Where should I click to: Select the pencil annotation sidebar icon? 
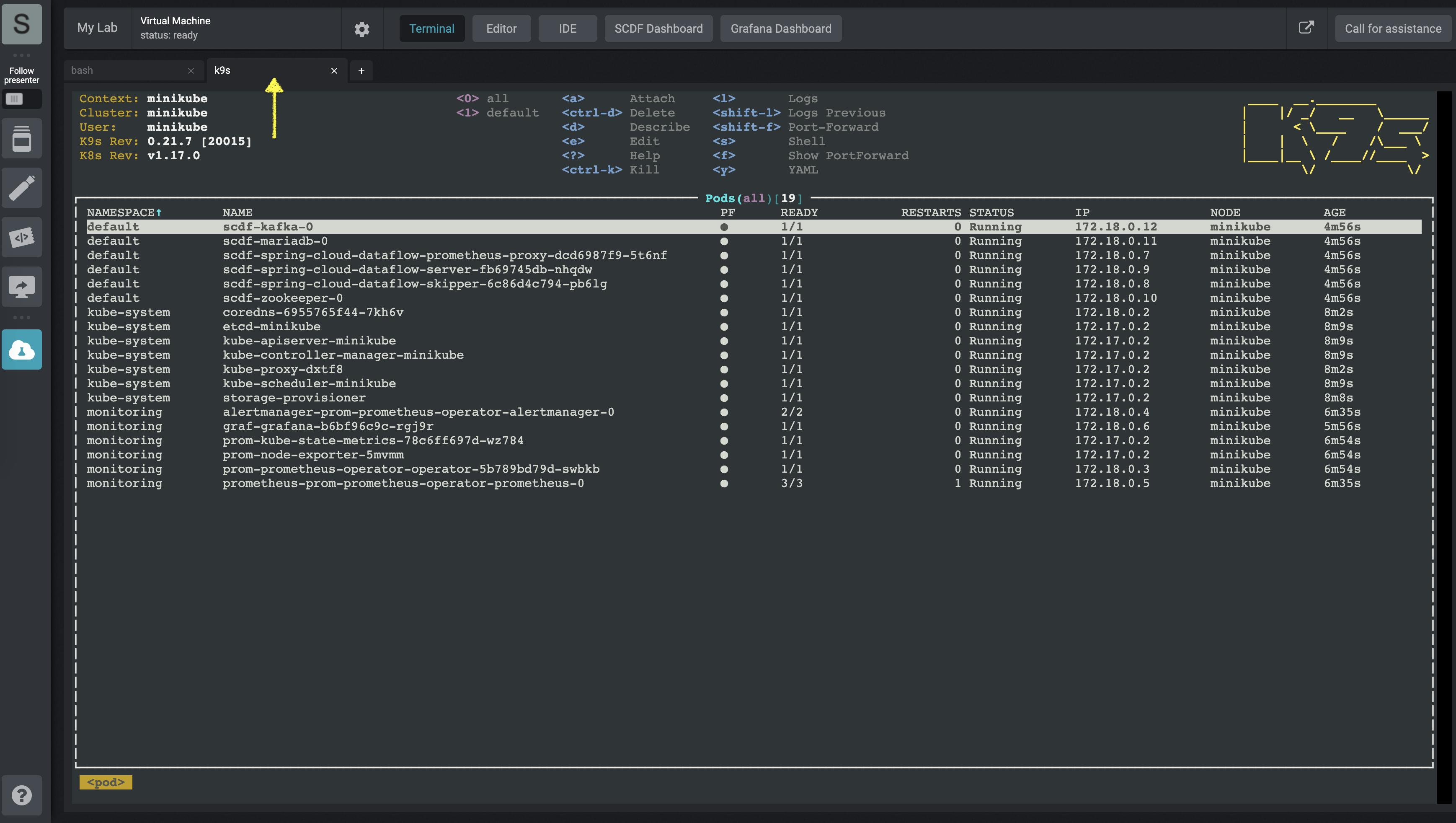(21, 188)
